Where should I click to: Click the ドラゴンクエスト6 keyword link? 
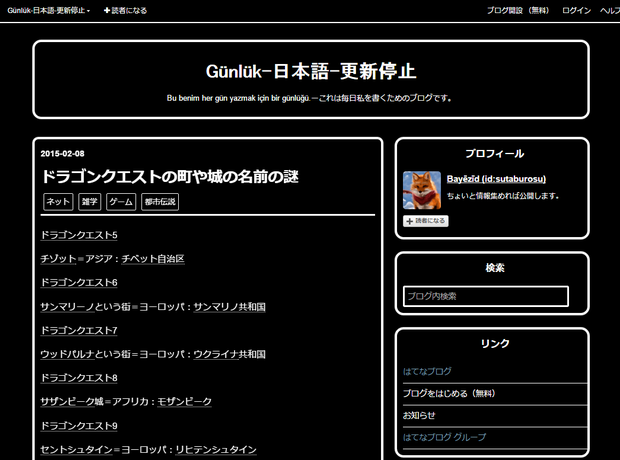click(79, 282)
